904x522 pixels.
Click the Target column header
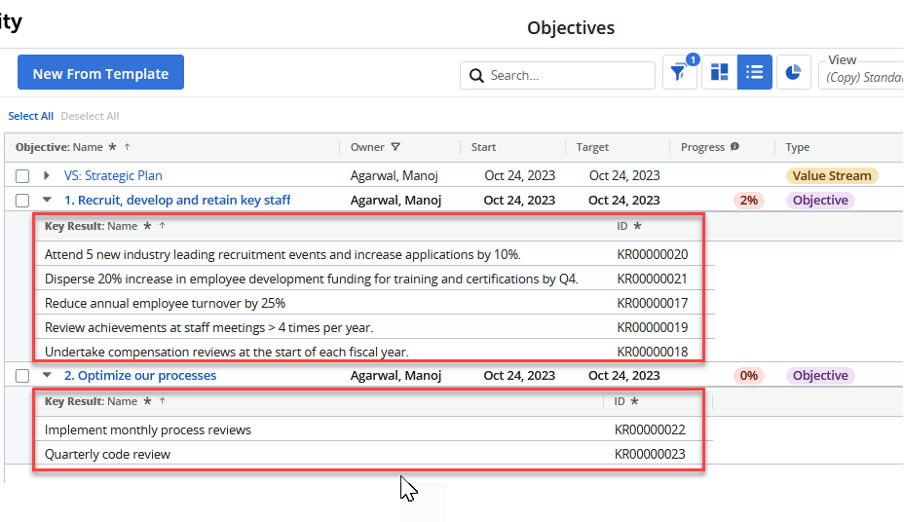(592, 147)
